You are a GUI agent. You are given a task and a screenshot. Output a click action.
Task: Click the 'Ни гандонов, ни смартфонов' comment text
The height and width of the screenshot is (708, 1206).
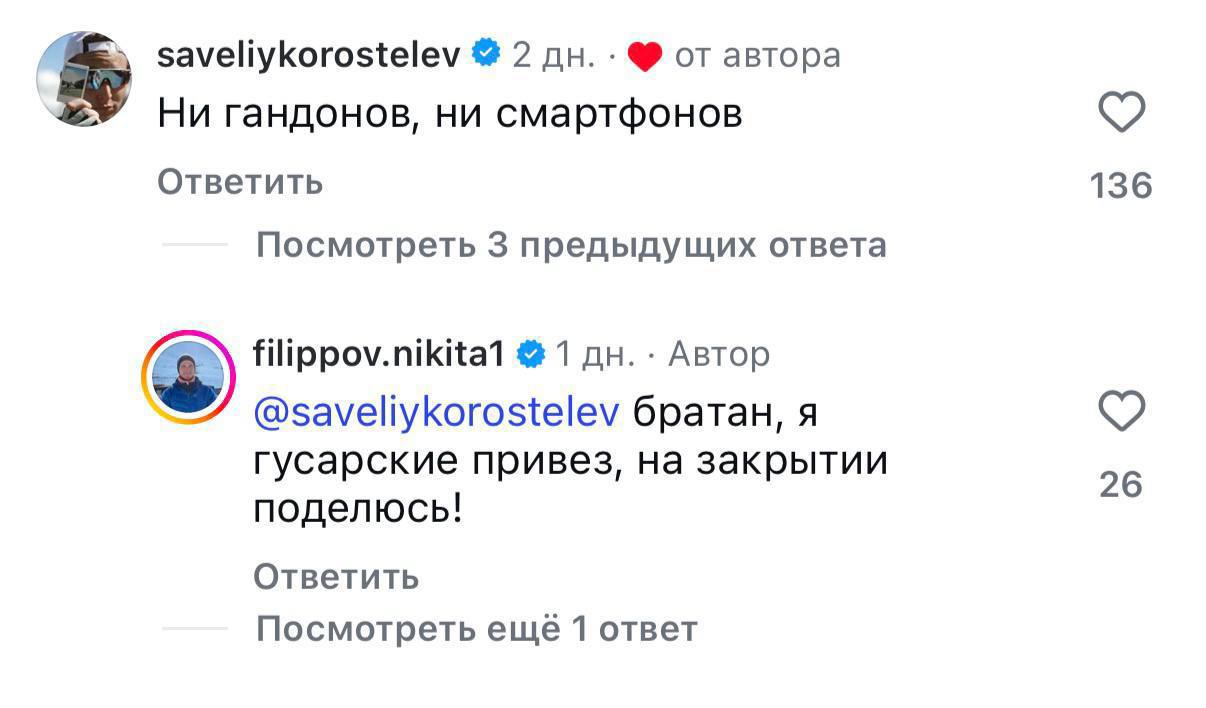(x=450, y=116)
